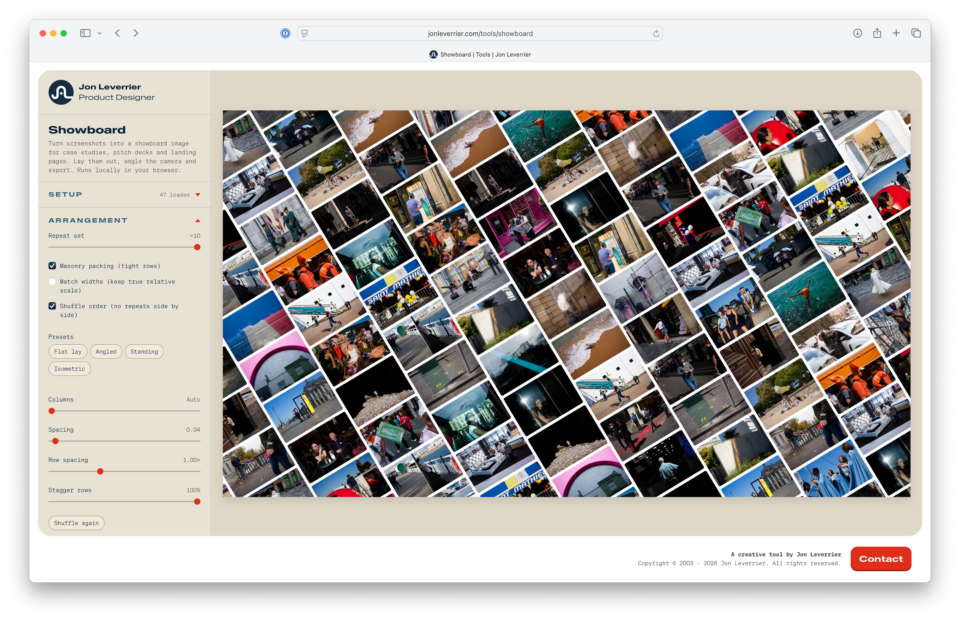
Task: Set the Row spacing slider
Action: tap(124, 472)
